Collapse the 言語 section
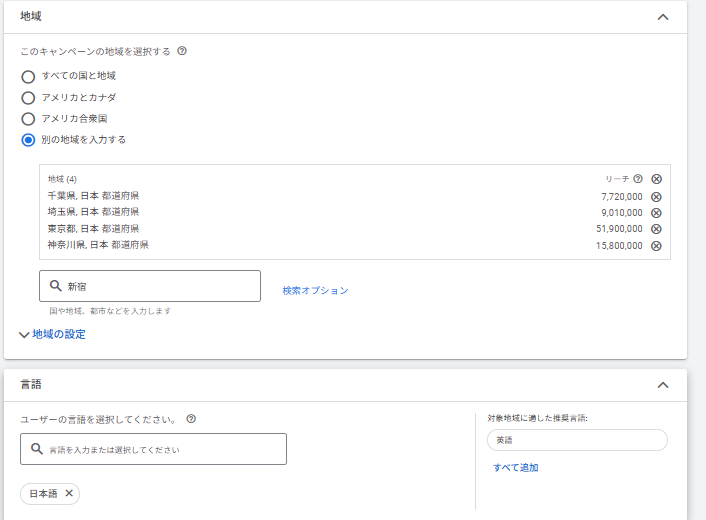 pos(662,385)
